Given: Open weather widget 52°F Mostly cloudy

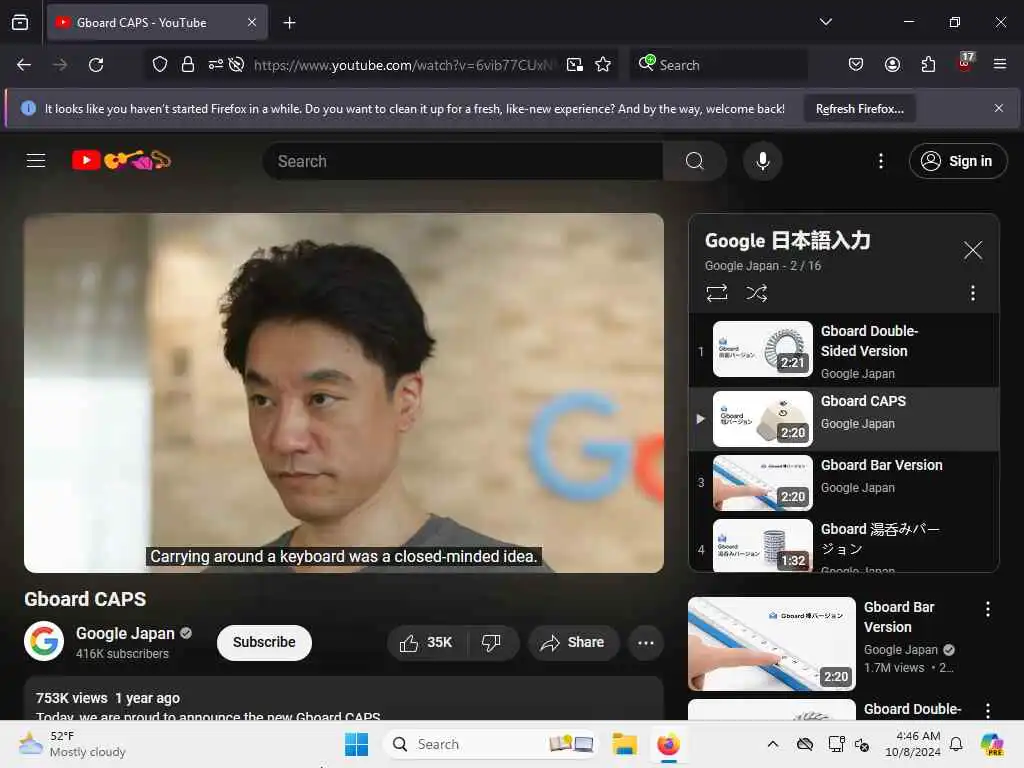Looking at the screenshot, I should (x=72, y=744).
